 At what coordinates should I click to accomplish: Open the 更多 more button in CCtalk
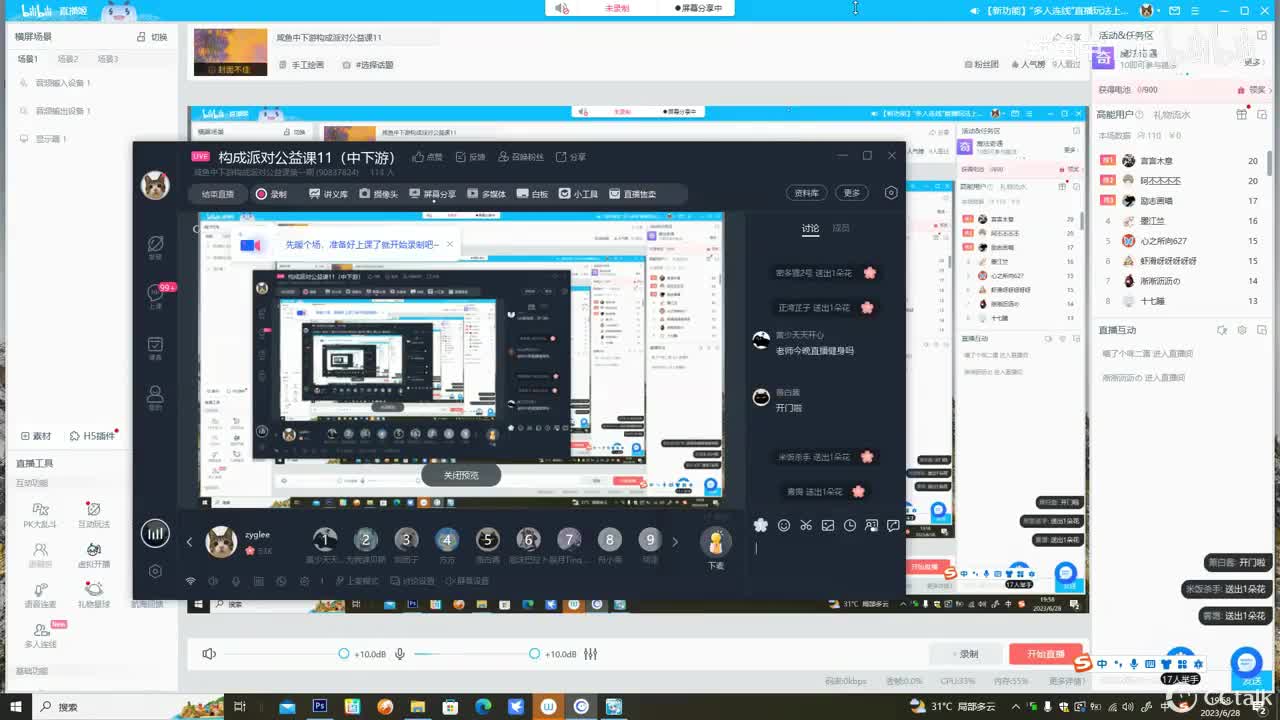[851, 193]
